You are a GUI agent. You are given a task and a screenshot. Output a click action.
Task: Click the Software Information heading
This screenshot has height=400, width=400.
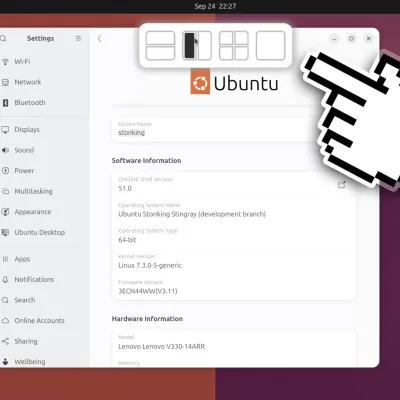[x=146, y=161]
